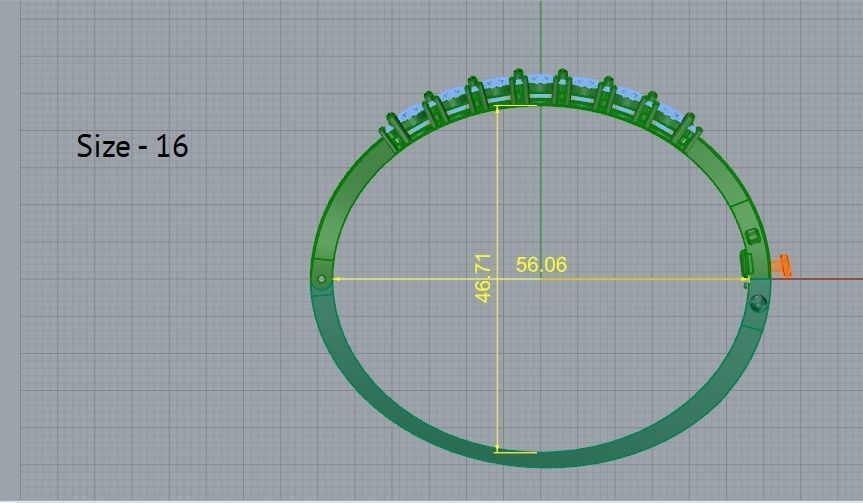Select the round screw below the clasp

759,302
